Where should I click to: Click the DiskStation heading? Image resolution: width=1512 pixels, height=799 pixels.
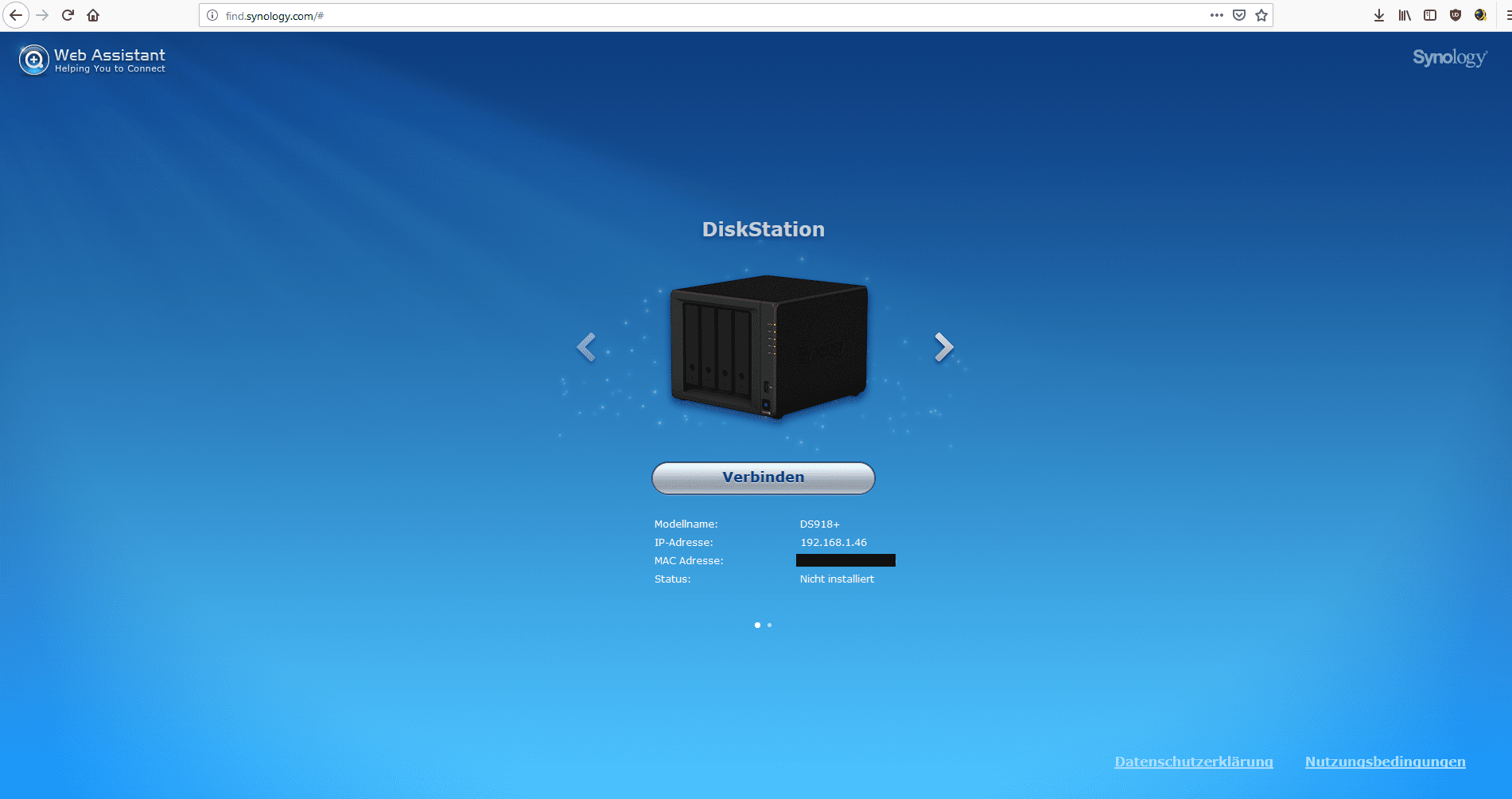tap(764, 229)
